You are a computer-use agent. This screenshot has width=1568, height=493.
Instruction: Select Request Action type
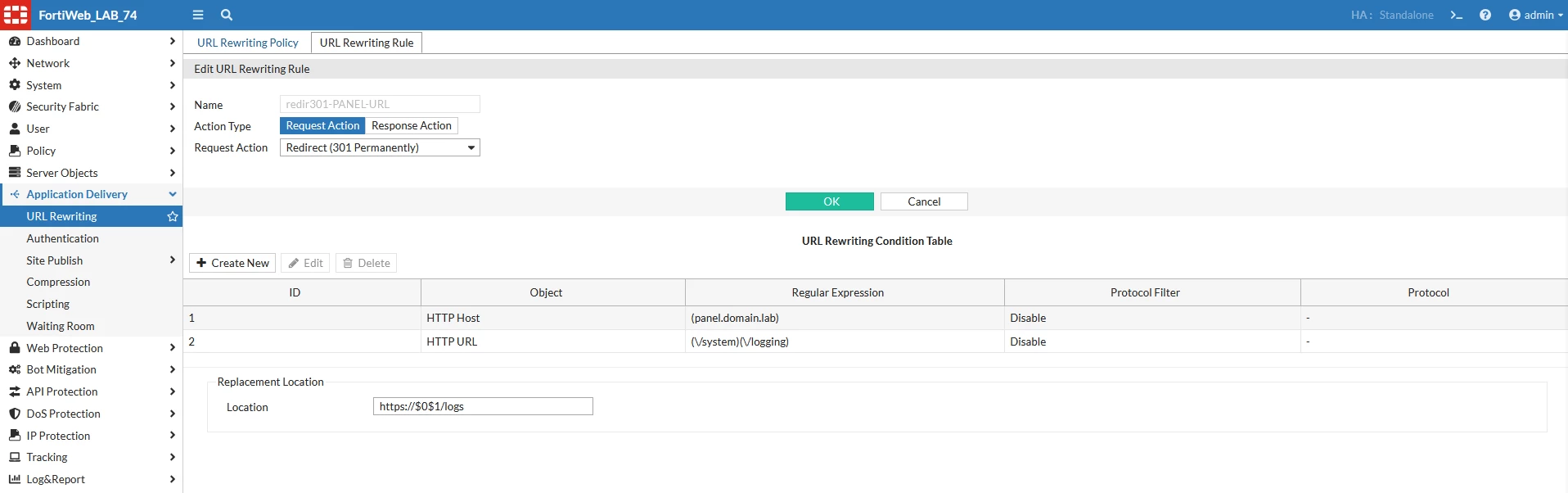[322, 125]
